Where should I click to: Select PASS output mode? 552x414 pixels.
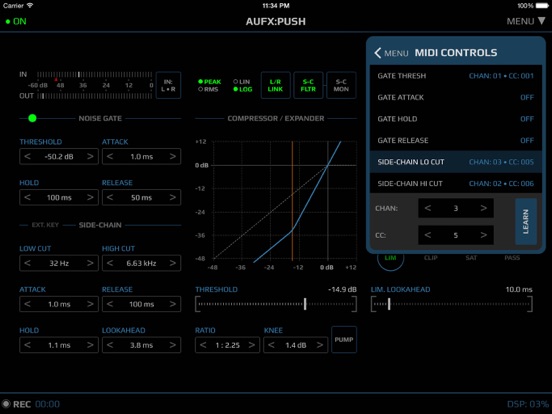click(512, 258)
